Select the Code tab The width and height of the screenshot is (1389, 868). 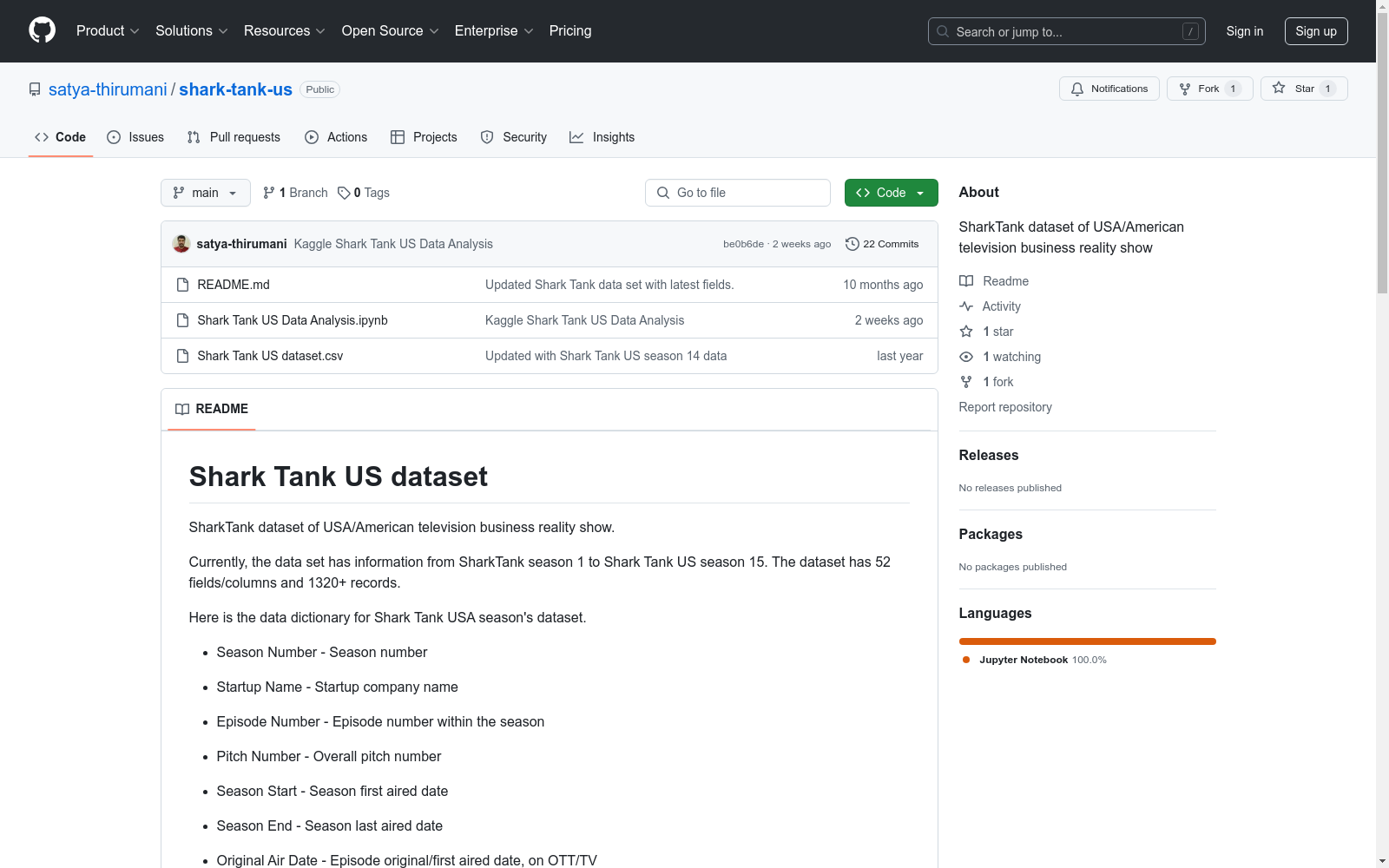(x=60, y=137)
